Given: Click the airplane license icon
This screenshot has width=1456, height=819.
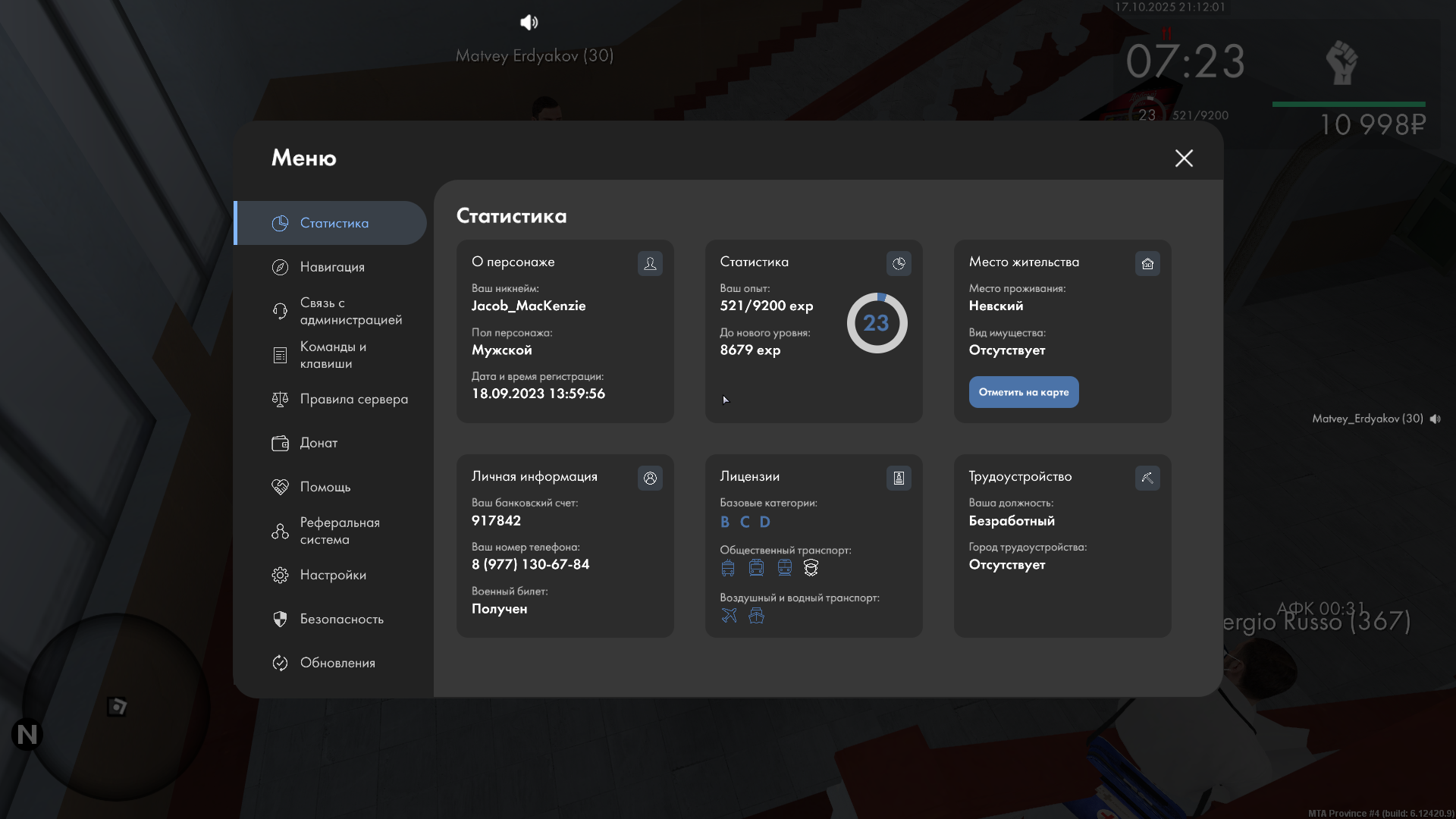Looking at the screenshot, I should [729, 615].
